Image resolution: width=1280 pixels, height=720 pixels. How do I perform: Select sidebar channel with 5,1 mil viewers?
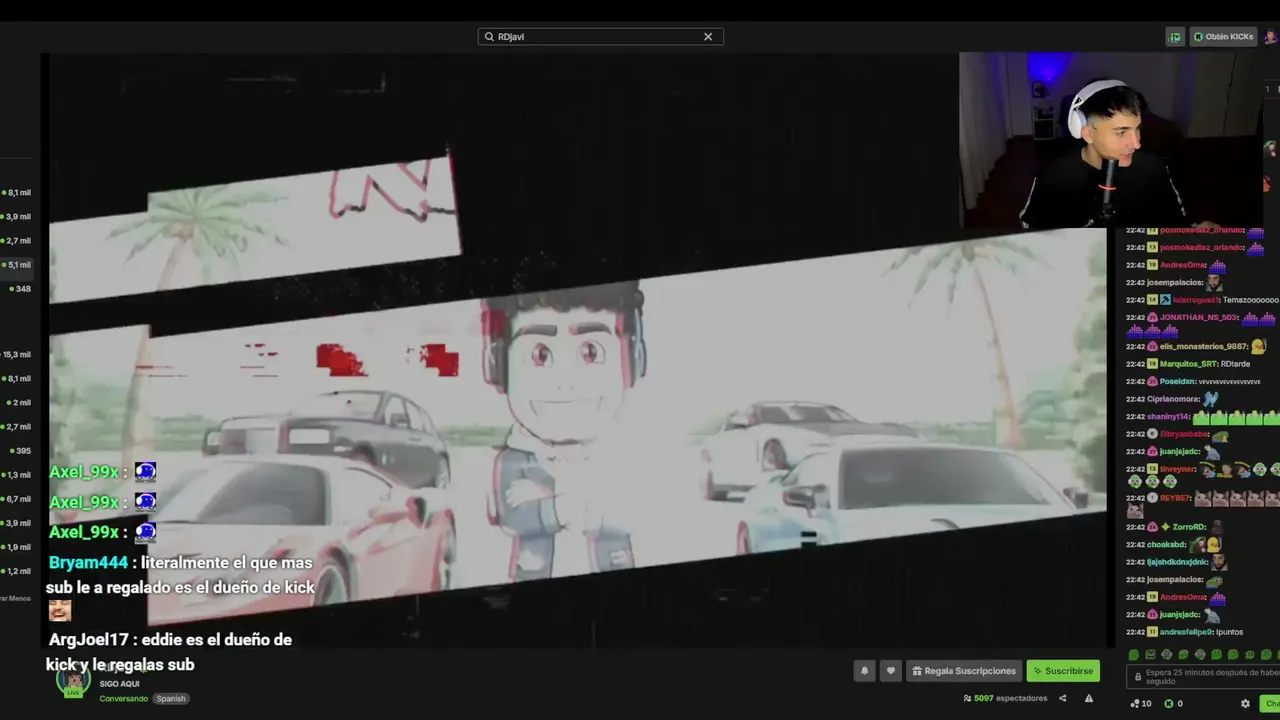coord(17,265)
